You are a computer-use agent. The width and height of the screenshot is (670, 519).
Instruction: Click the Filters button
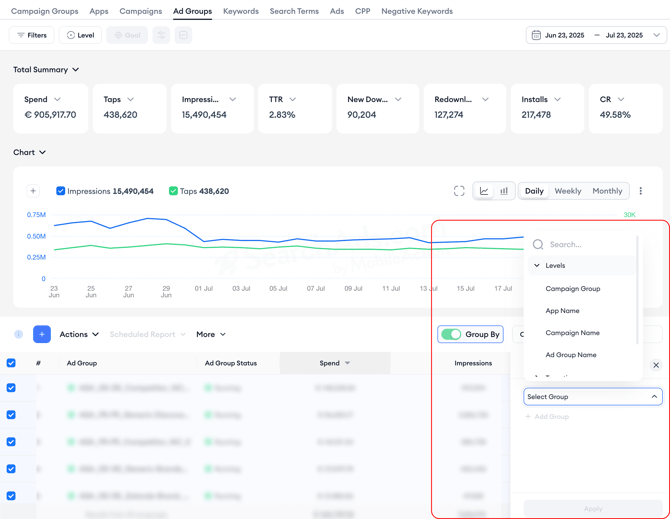32,35
